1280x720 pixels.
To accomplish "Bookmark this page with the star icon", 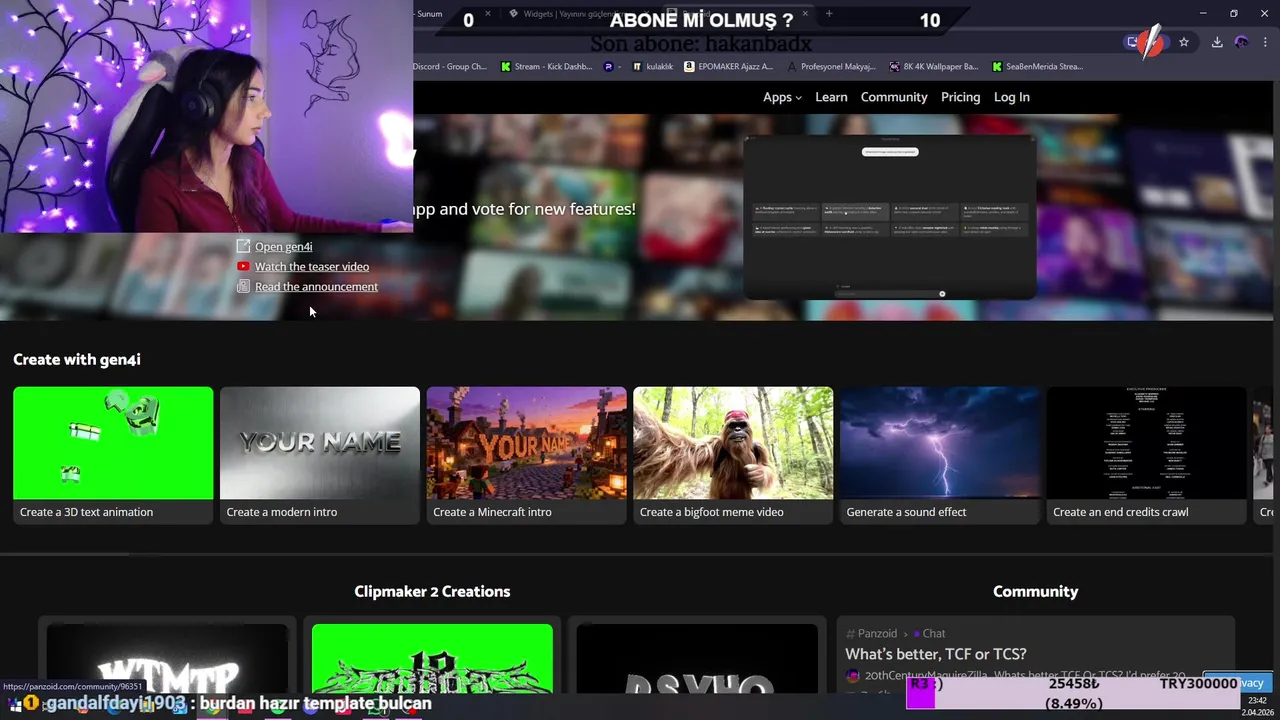I will coord(1184,42).
